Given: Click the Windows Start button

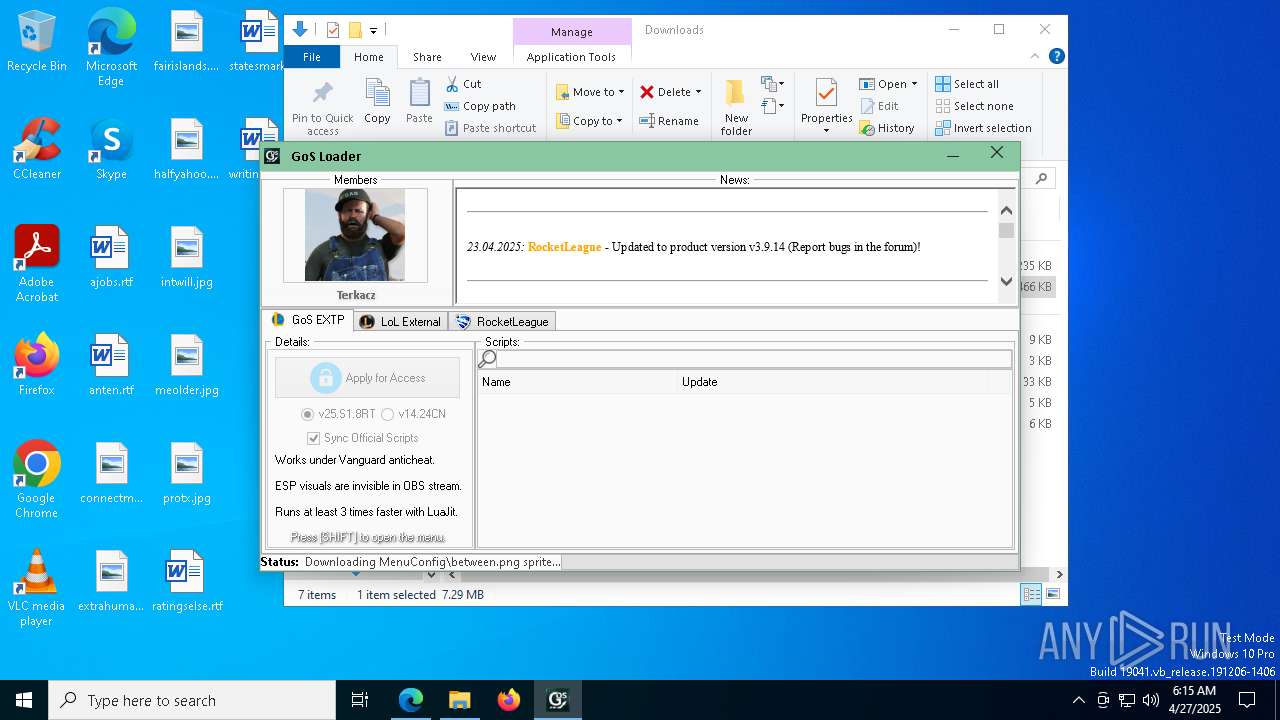Looking at the screenshot, I should 24,700.
